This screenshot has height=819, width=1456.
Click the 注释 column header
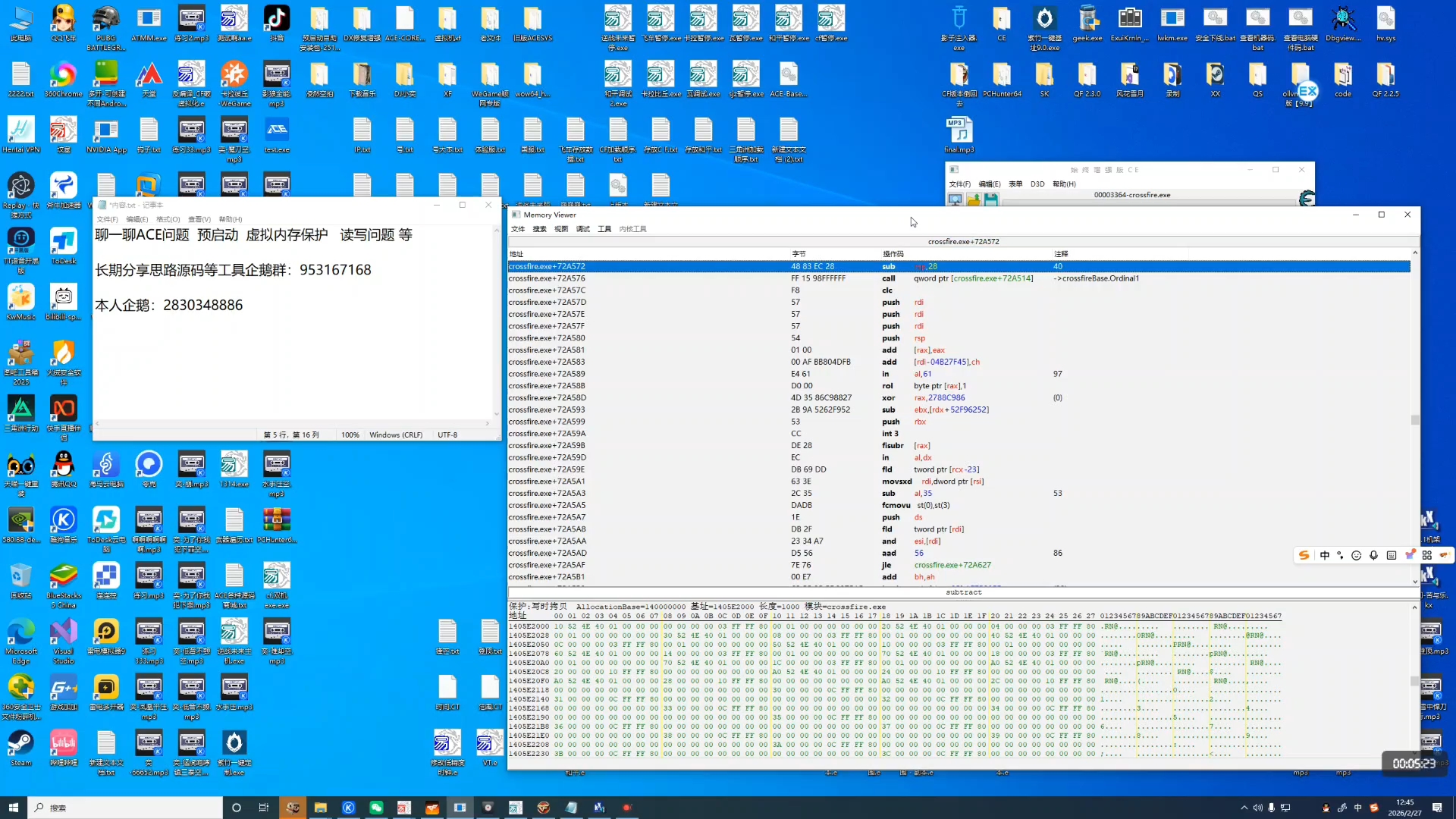[x=1060, y=254]
